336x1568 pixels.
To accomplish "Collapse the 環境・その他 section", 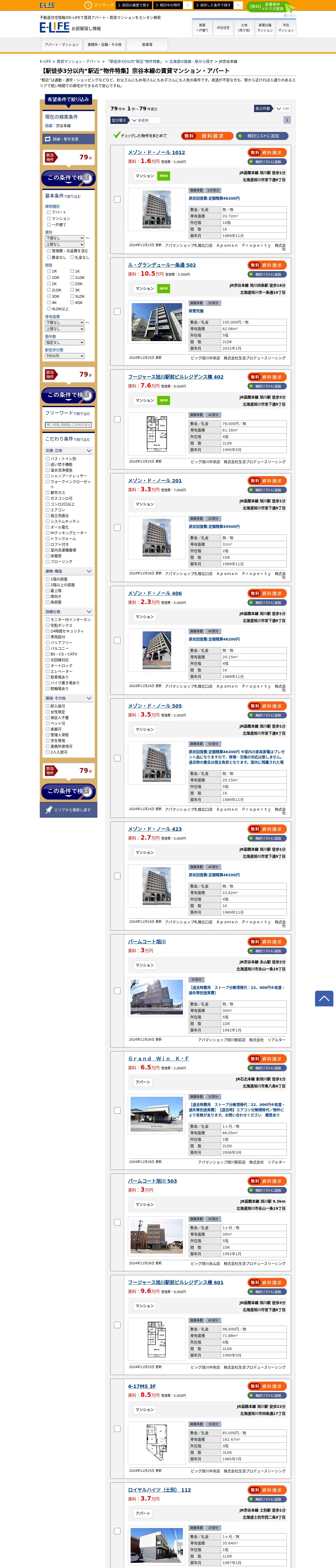I will point(68,698).
